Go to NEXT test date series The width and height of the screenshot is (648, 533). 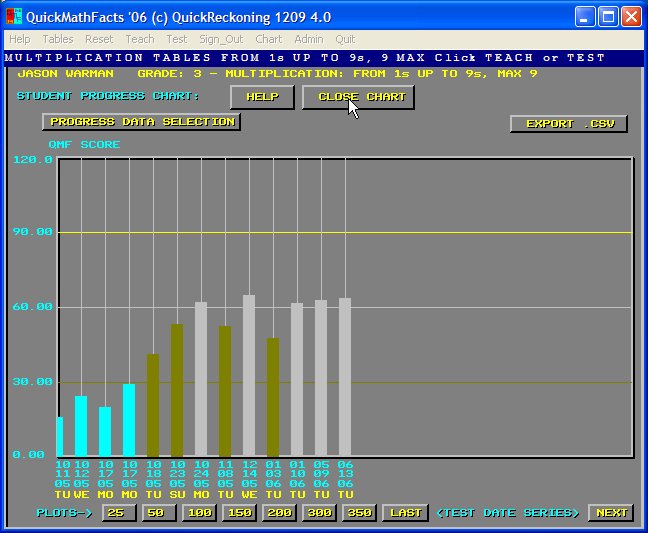click(x=609, y=513)
